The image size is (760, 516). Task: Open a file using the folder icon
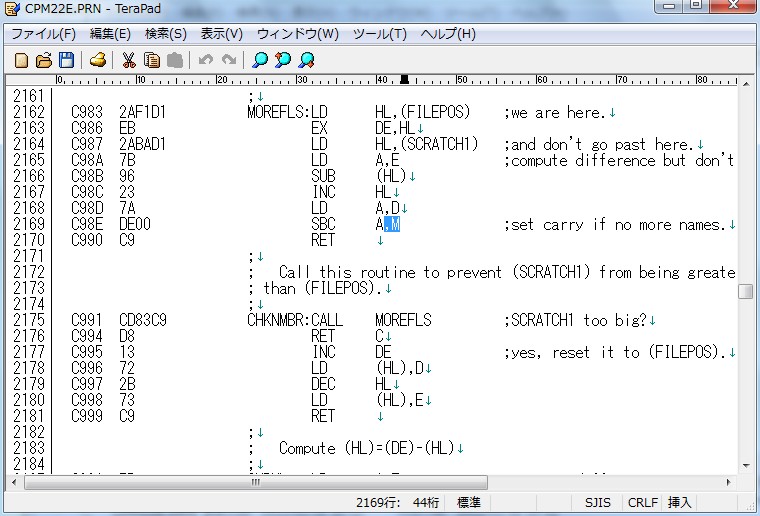[44, 60]
